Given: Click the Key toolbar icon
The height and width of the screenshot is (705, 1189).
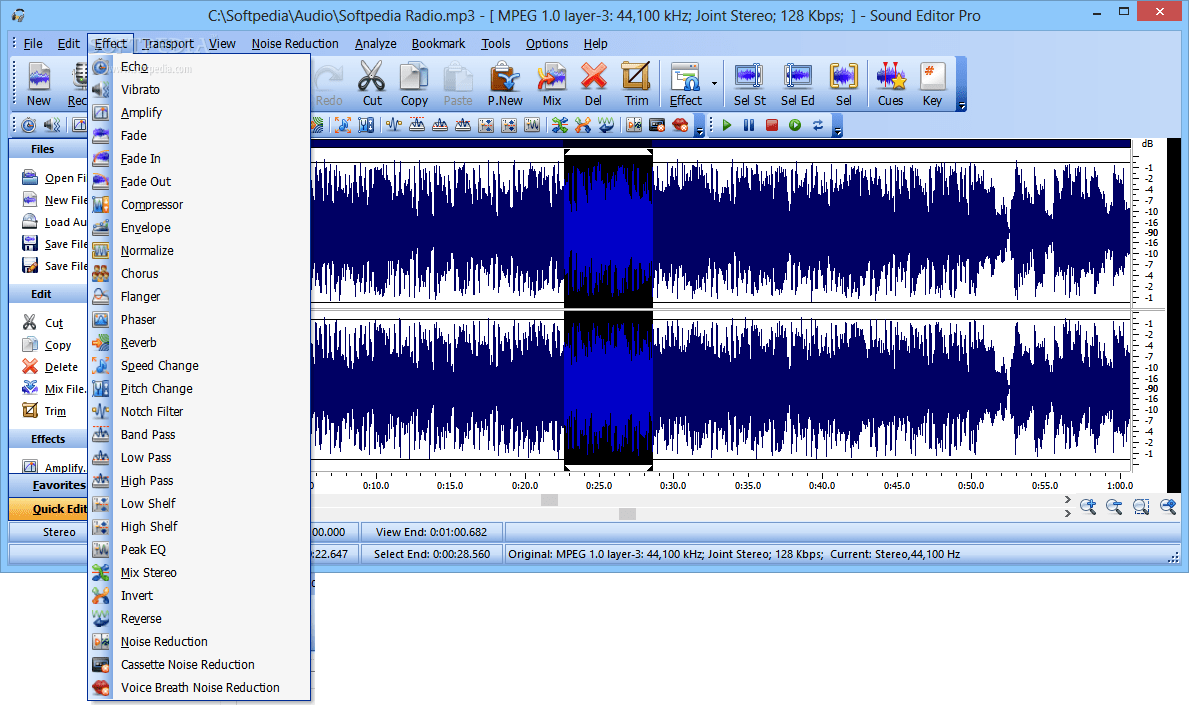Looking at the screenshot, I should [x=932, y=83].
